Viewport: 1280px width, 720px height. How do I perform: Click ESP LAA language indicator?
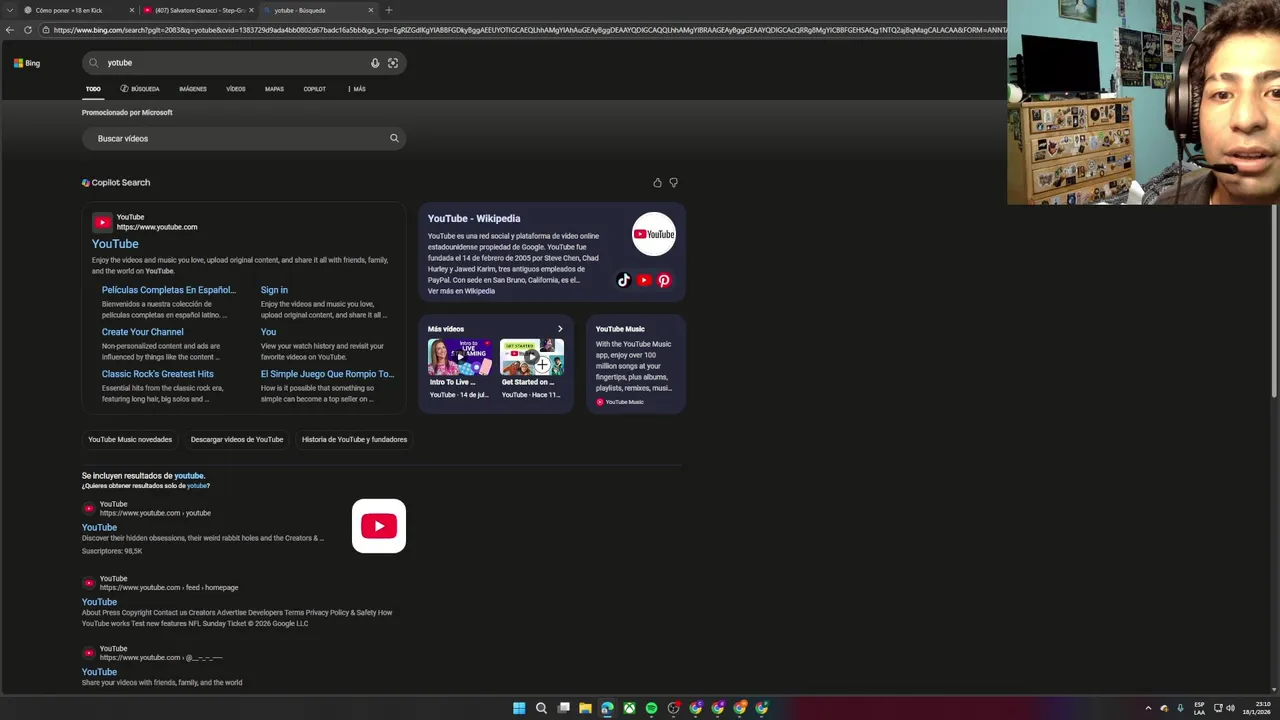coord(1199,708)
